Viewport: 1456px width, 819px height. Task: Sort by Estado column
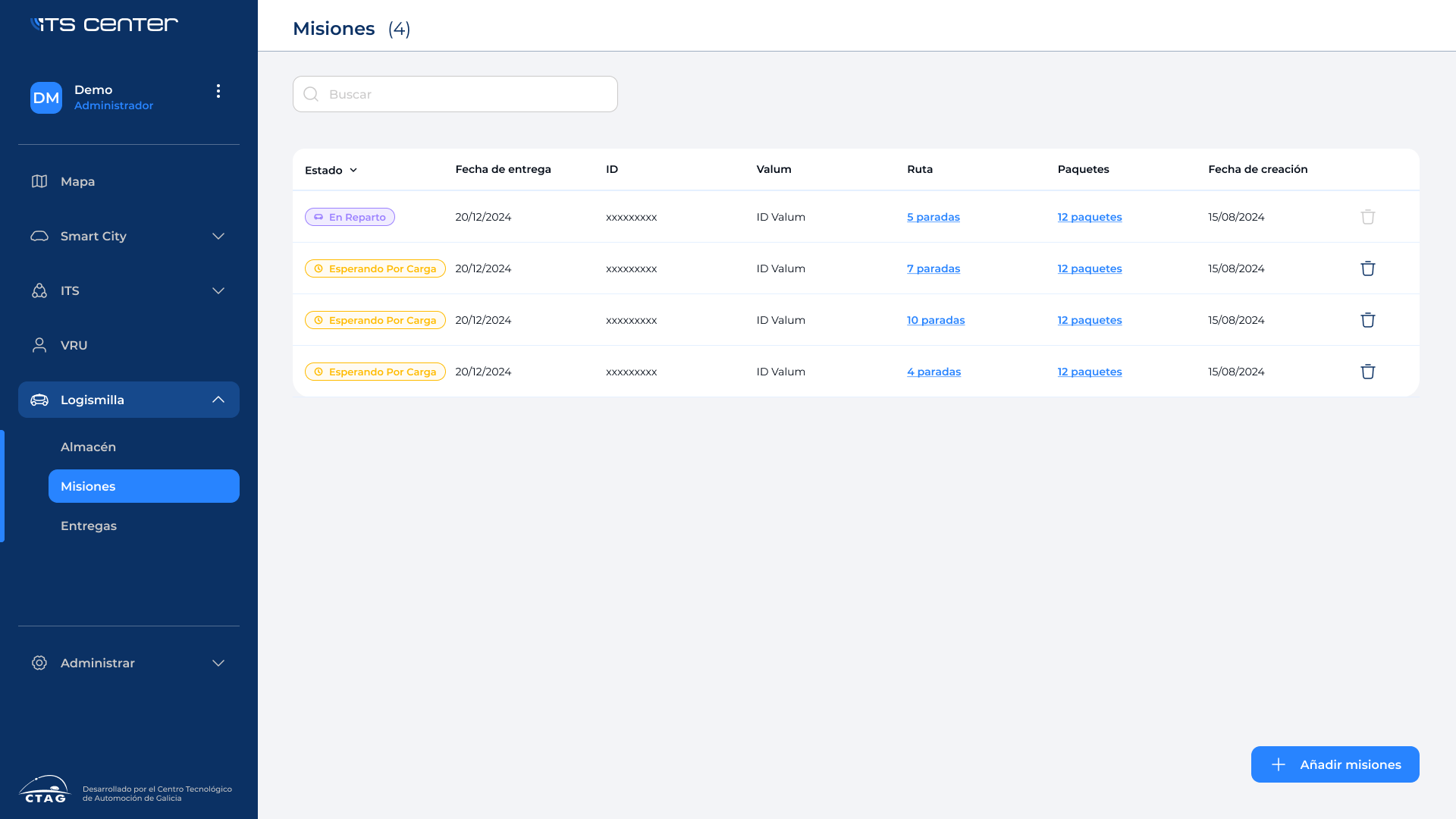331,170
